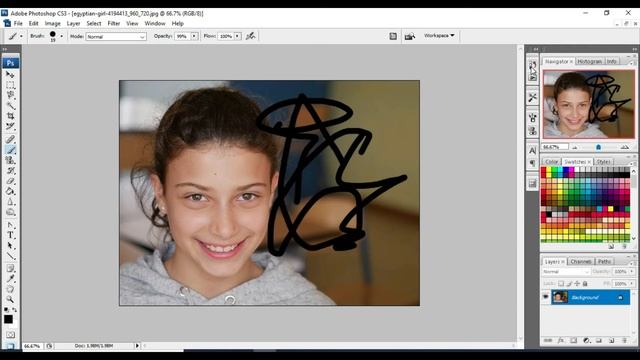This screenshot has width=640, height=360.
Task: Select the Horizontal Type tool
Action: click(10, 236)
